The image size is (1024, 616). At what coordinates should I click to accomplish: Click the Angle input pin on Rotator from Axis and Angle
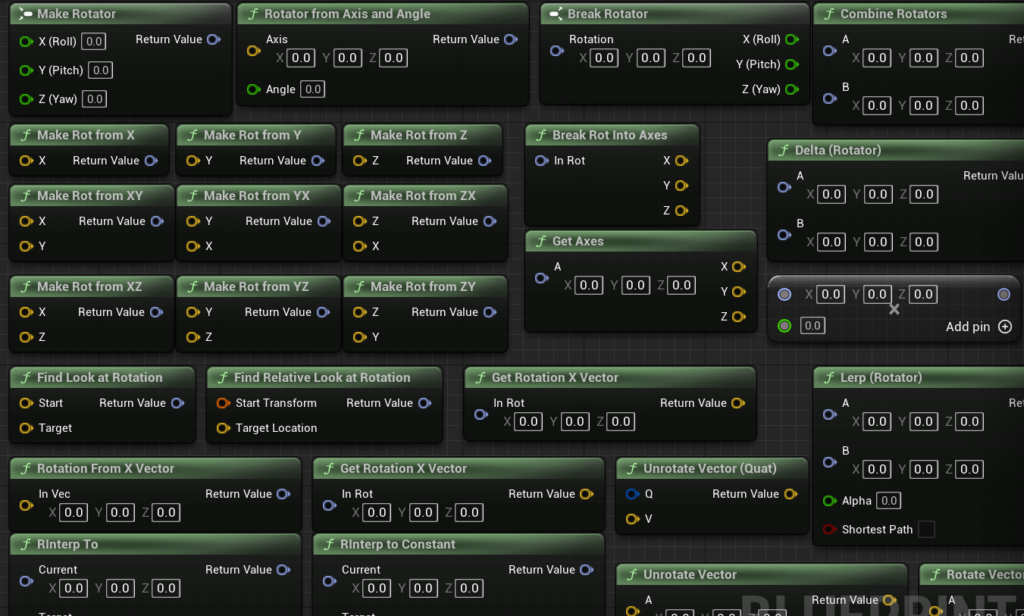point(253,89)
